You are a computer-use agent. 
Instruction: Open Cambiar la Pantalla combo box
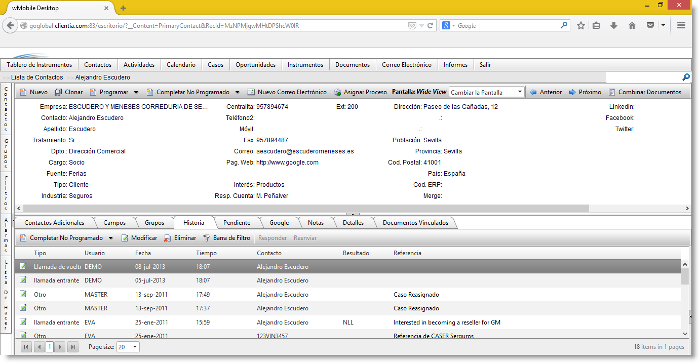486,92
